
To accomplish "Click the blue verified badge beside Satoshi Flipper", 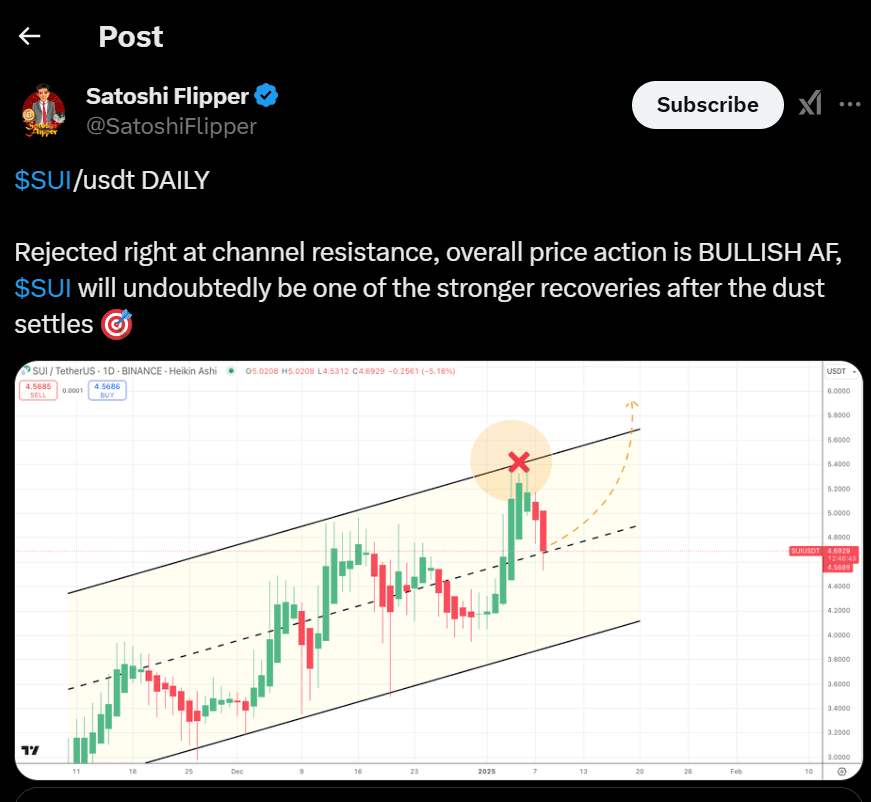I will pos(265,95).
